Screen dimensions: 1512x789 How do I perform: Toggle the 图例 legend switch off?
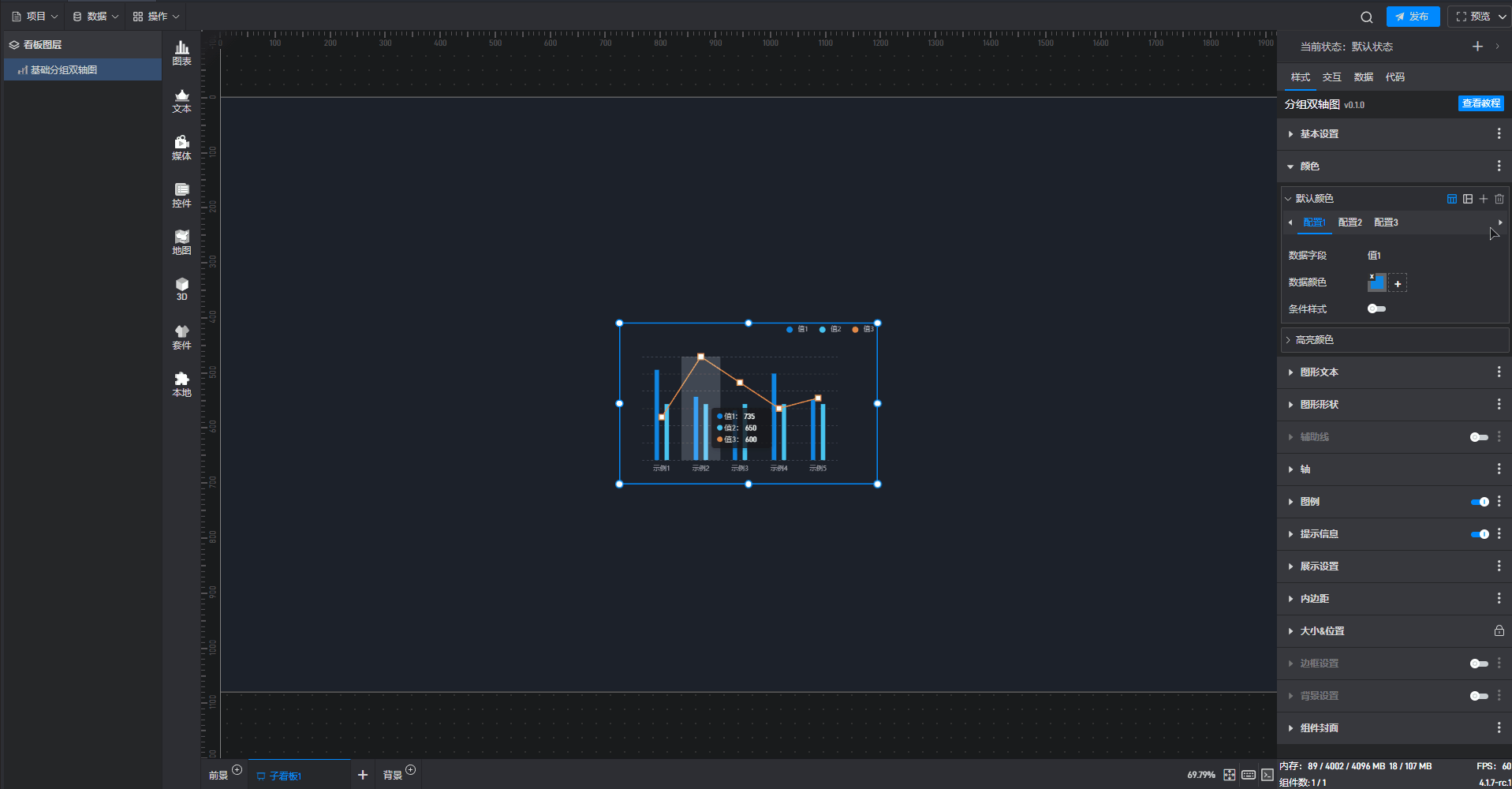click(x=1479, y=502)
